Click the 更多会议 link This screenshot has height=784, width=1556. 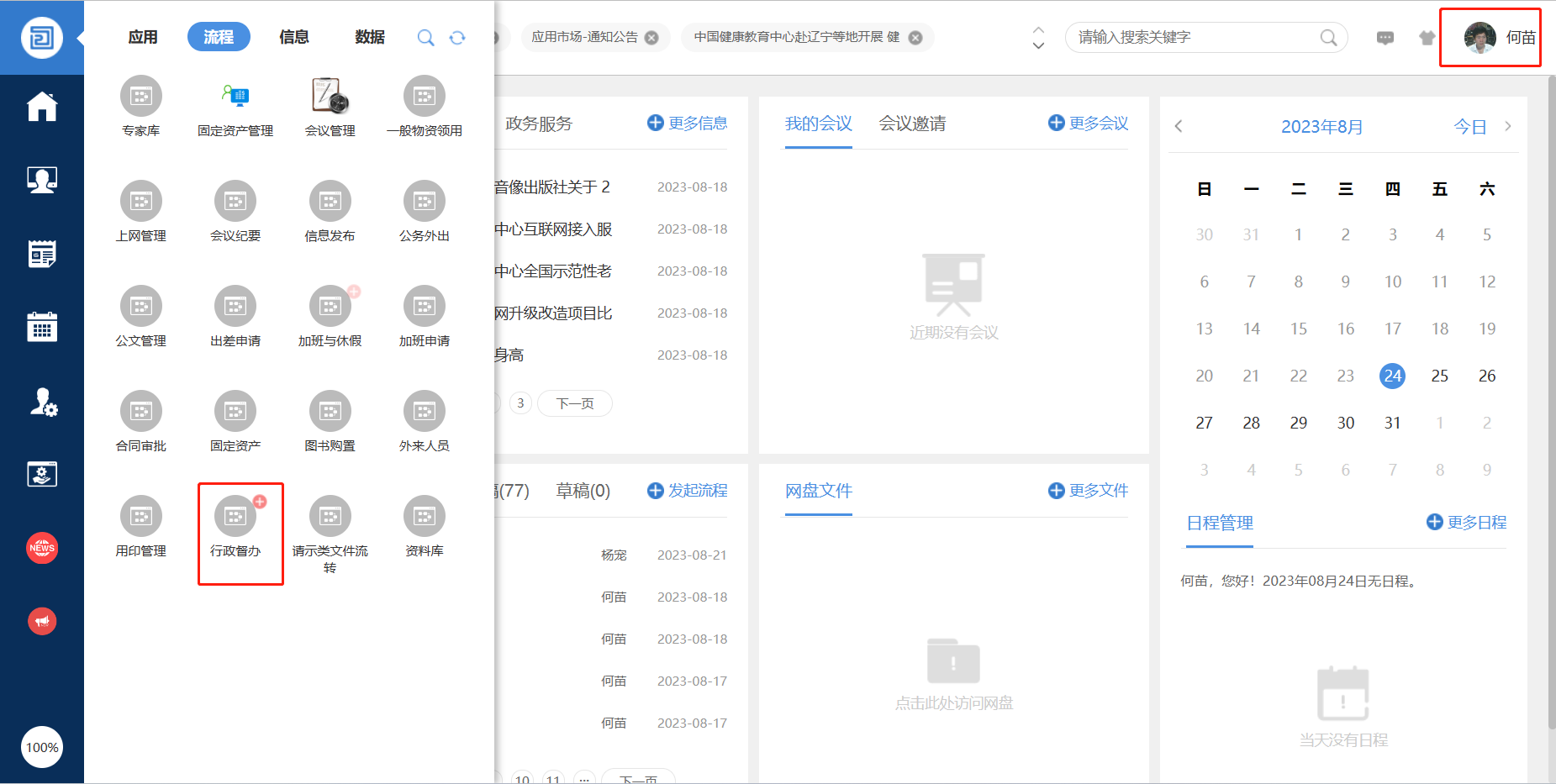pos(1089,124)
